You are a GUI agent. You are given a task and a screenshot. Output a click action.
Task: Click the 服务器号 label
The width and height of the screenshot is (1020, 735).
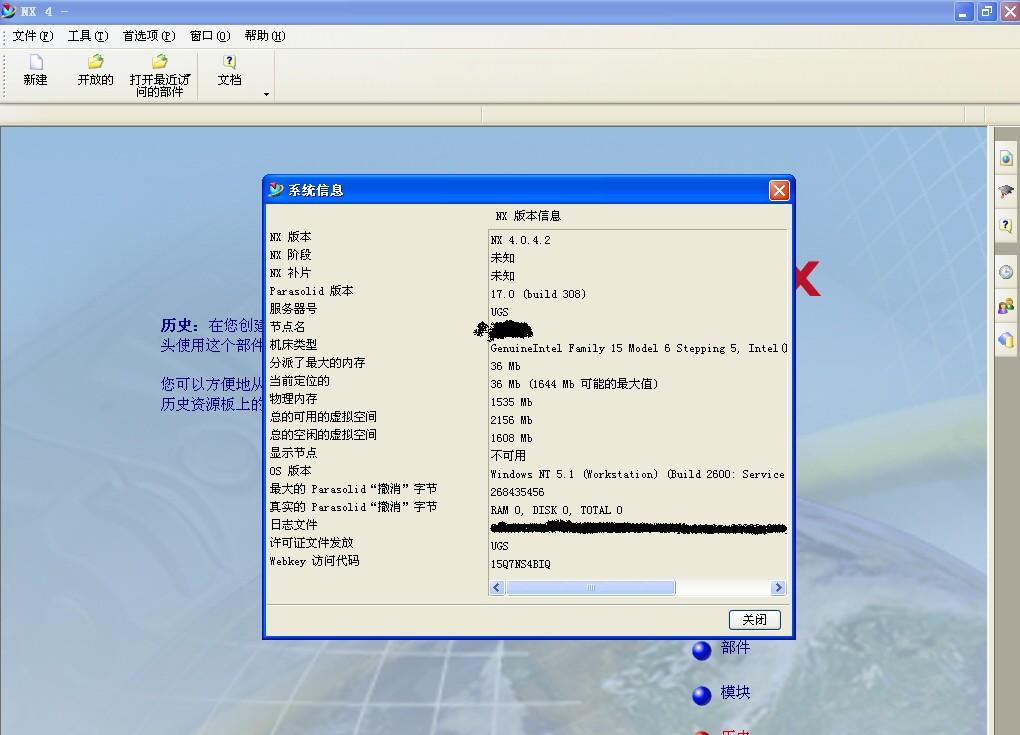(293, 309)
